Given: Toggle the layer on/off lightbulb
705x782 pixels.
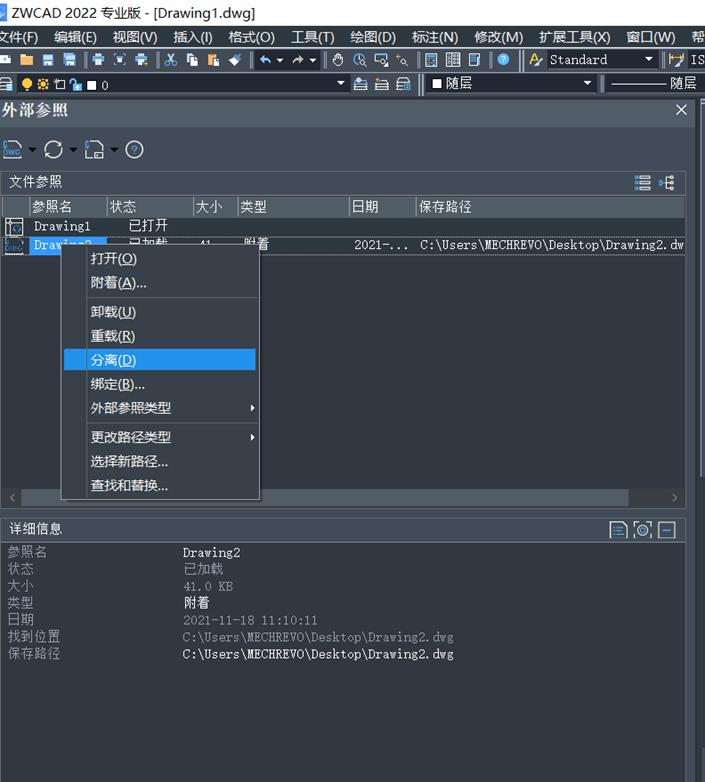Looking at the screenshot, I should point(27,84).
